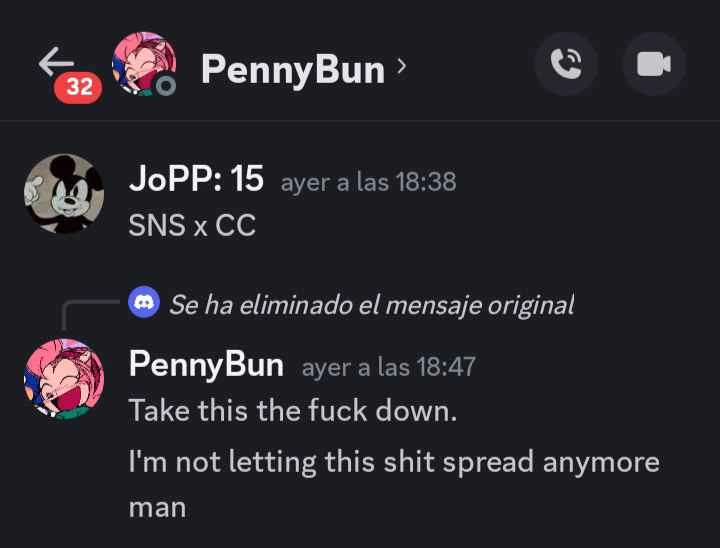Tap the idle status dot on header avatar
Image resolution: width=720 pixels, height=548 pixels.
[166, 85]
